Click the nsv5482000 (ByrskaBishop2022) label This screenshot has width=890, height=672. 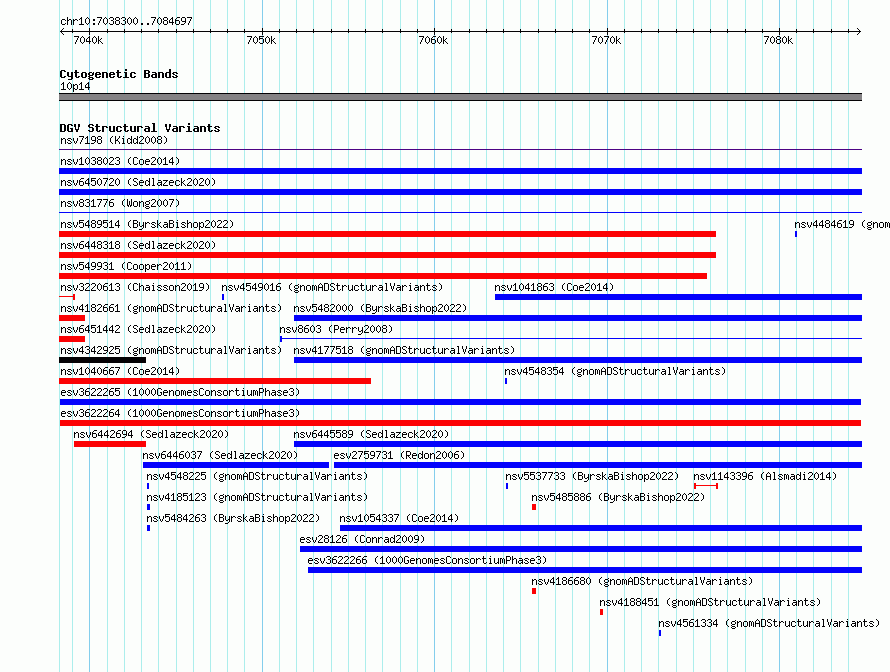(380, 308)
